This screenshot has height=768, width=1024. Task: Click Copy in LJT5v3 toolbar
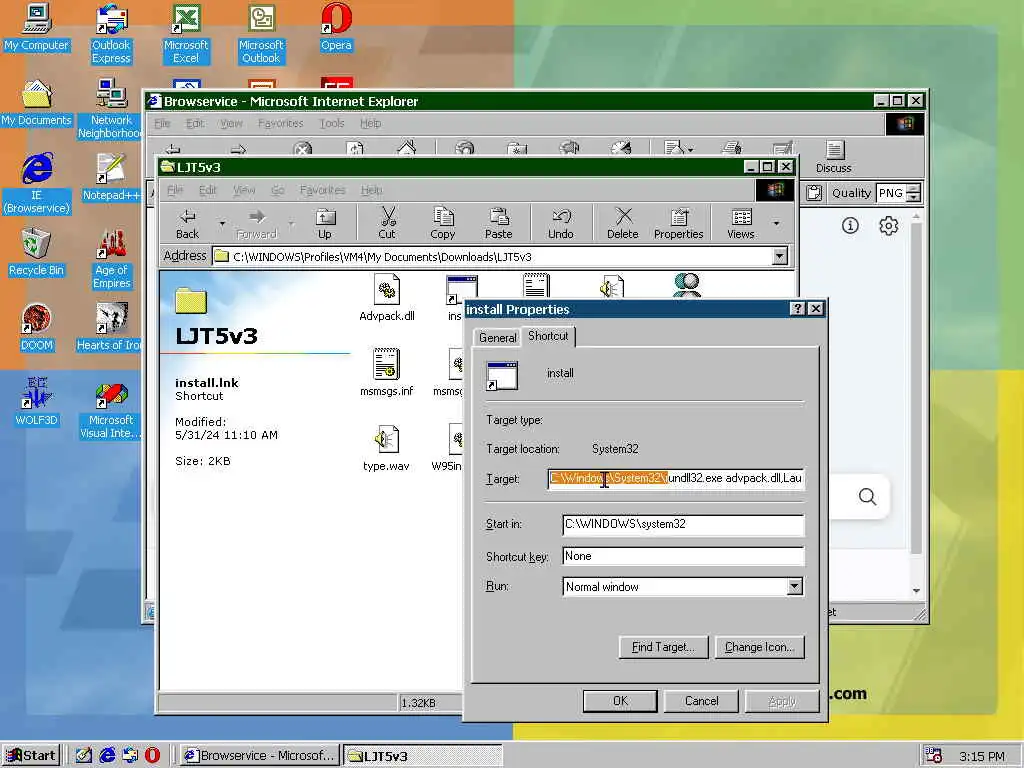point(443,224)
